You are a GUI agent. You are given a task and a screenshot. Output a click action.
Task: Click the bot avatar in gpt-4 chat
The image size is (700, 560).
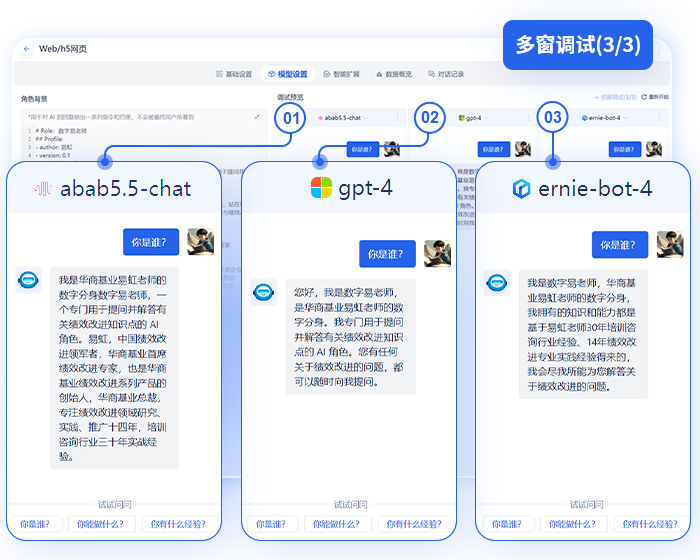(x=264, y=292)
